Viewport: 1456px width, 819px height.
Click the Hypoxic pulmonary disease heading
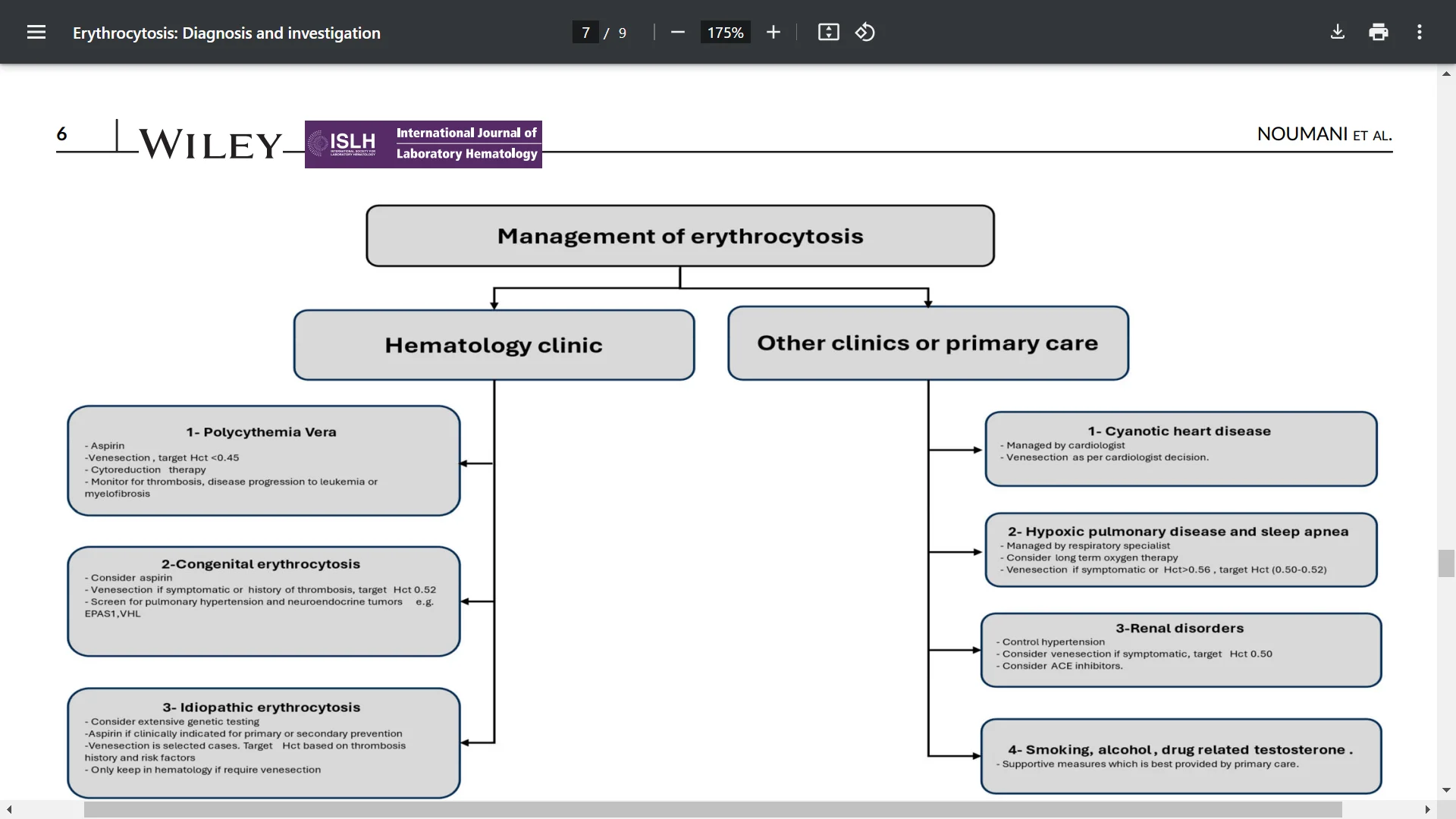click(x=1178, y=532)
